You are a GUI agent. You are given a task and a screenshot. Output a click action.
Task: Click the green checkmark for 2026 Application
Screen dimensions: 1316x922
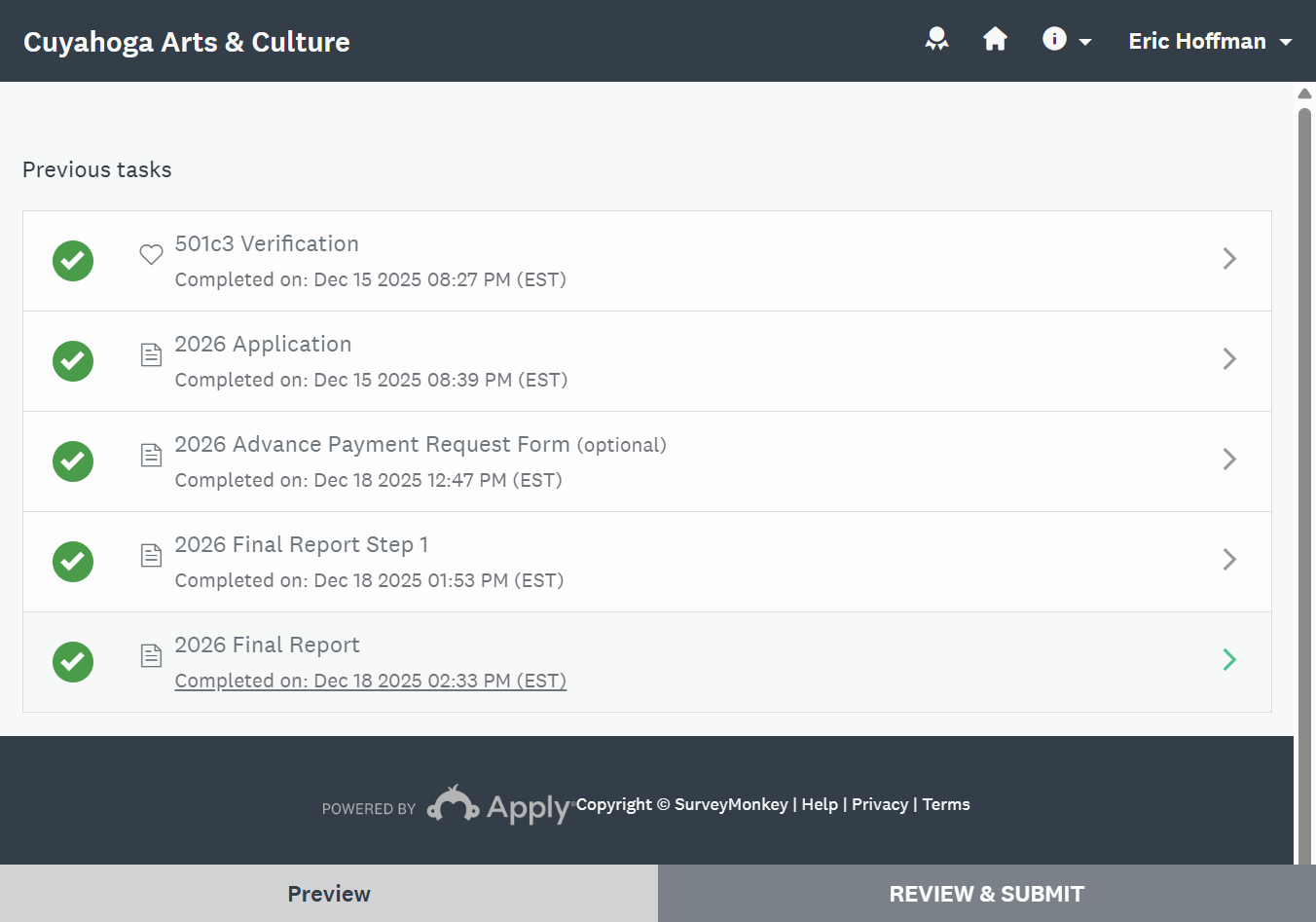click(x=73, y=361)
